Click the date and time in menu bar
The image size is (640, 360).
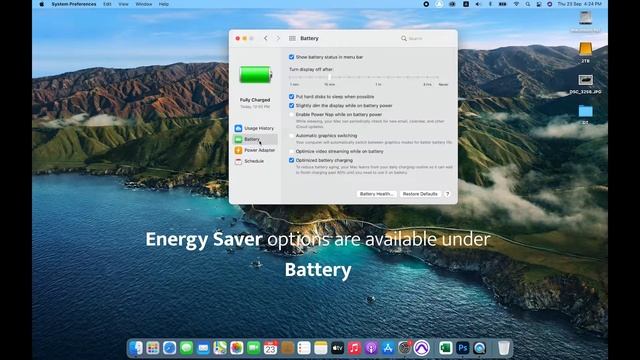(x=579, y=4)
